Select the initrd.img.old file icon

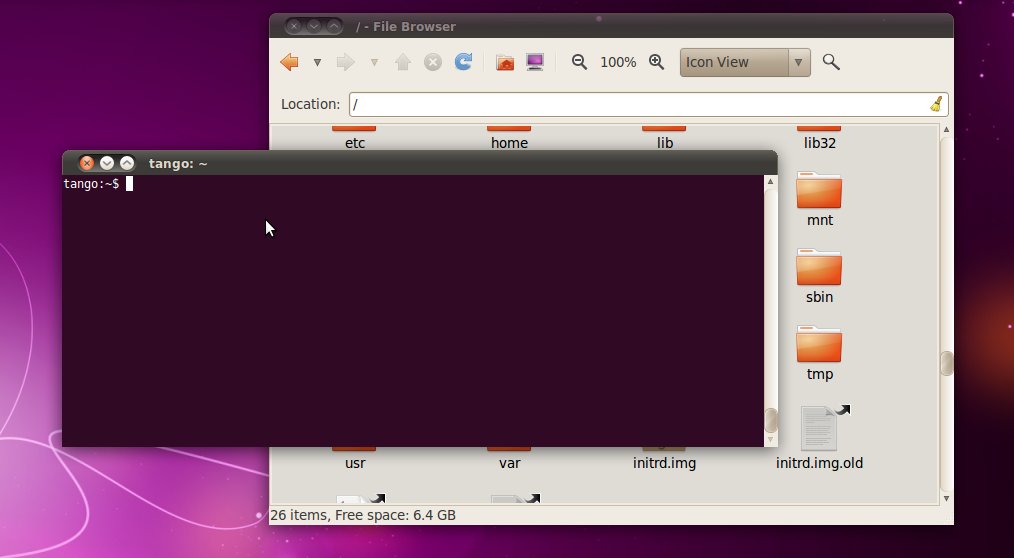coord(824,427)
